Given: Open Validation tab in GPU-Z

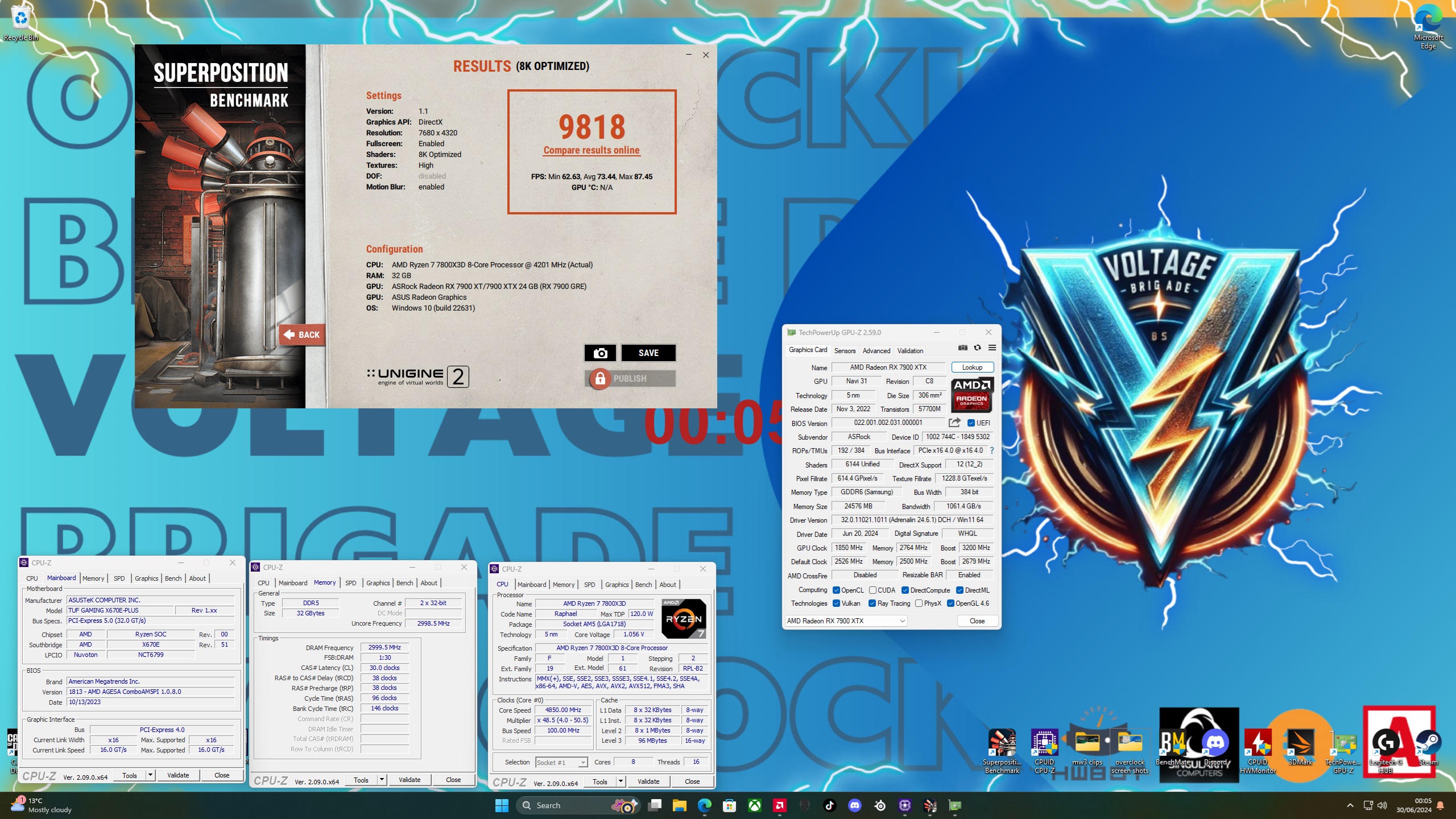Looking at the screenshot, I should (x=910, y=351).
